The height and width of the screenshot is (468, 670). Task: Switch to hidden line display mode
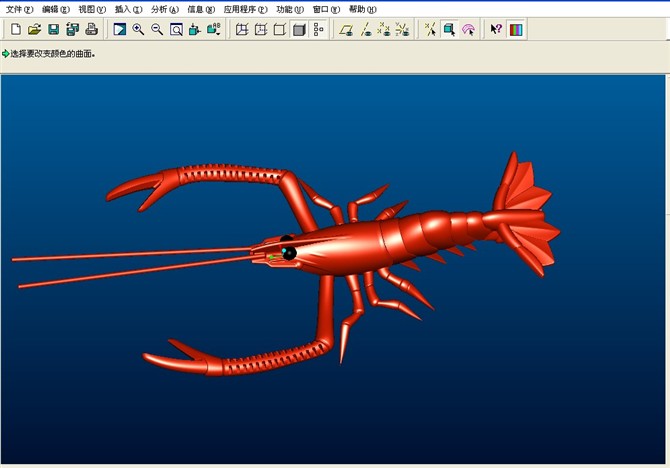tap(261, 30)
